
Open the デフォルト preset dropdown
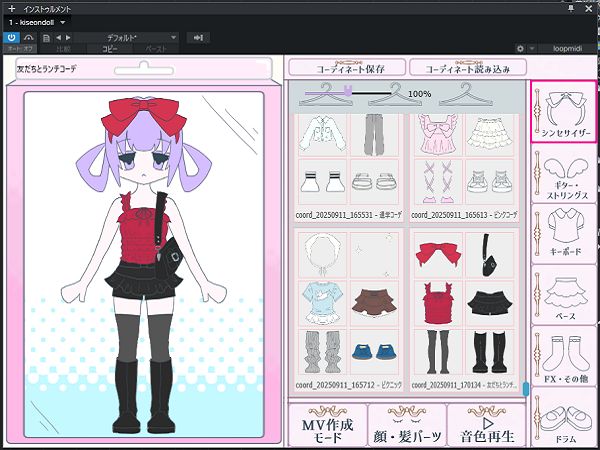126,38
